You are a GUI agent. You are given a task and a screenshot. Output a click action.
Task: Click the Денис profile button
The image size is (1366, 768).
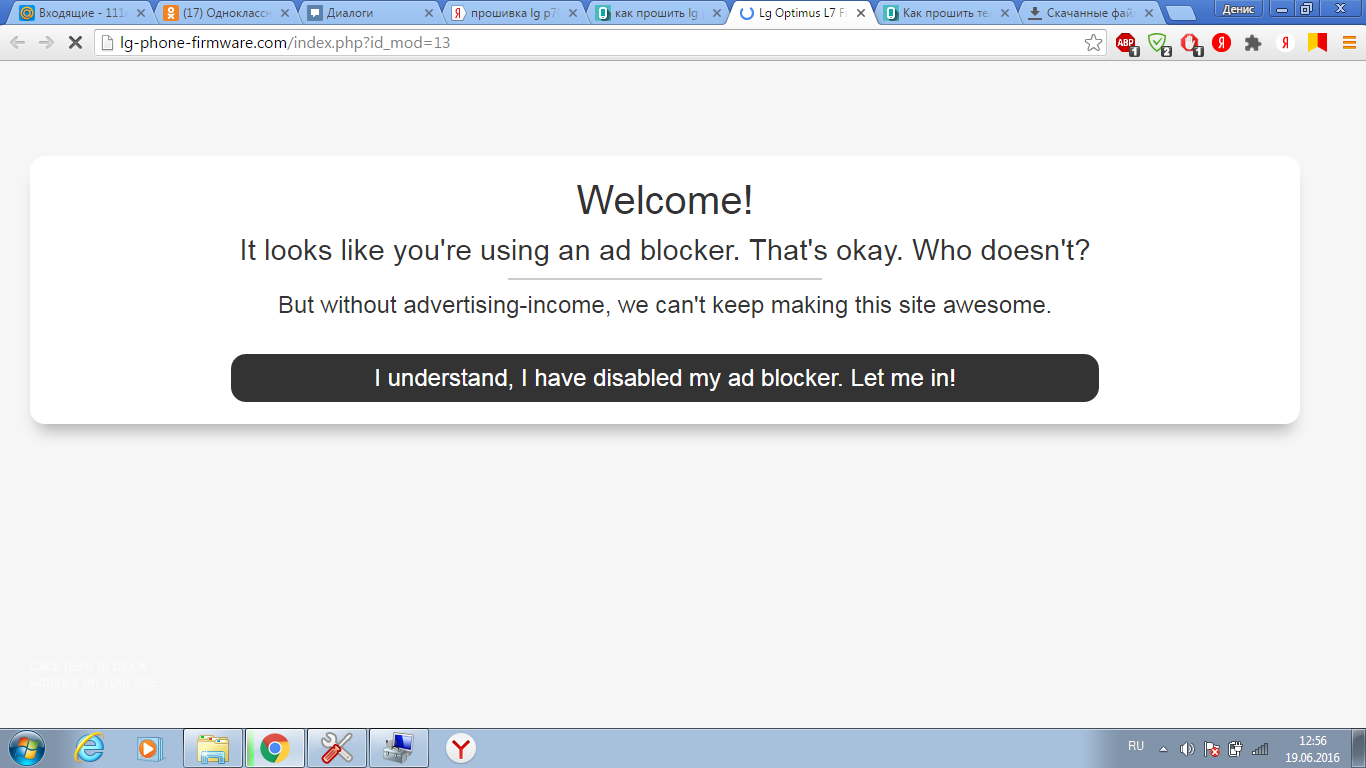[x=1238, y=9]
